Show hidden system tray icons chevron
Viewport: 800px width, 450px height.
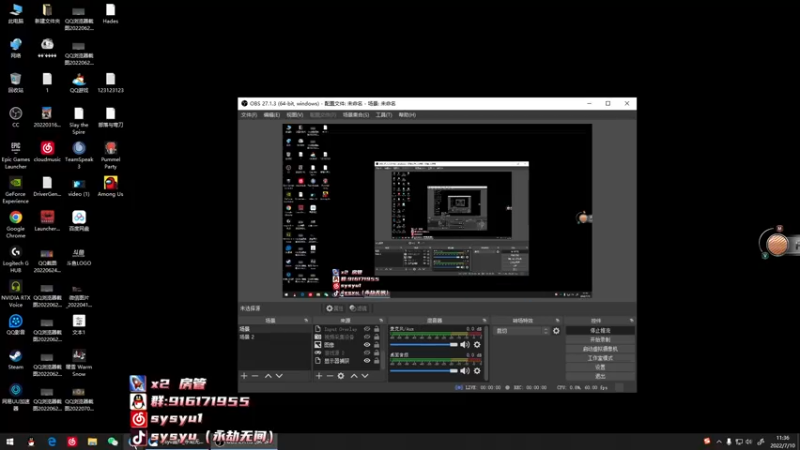[x=718, y=442]
